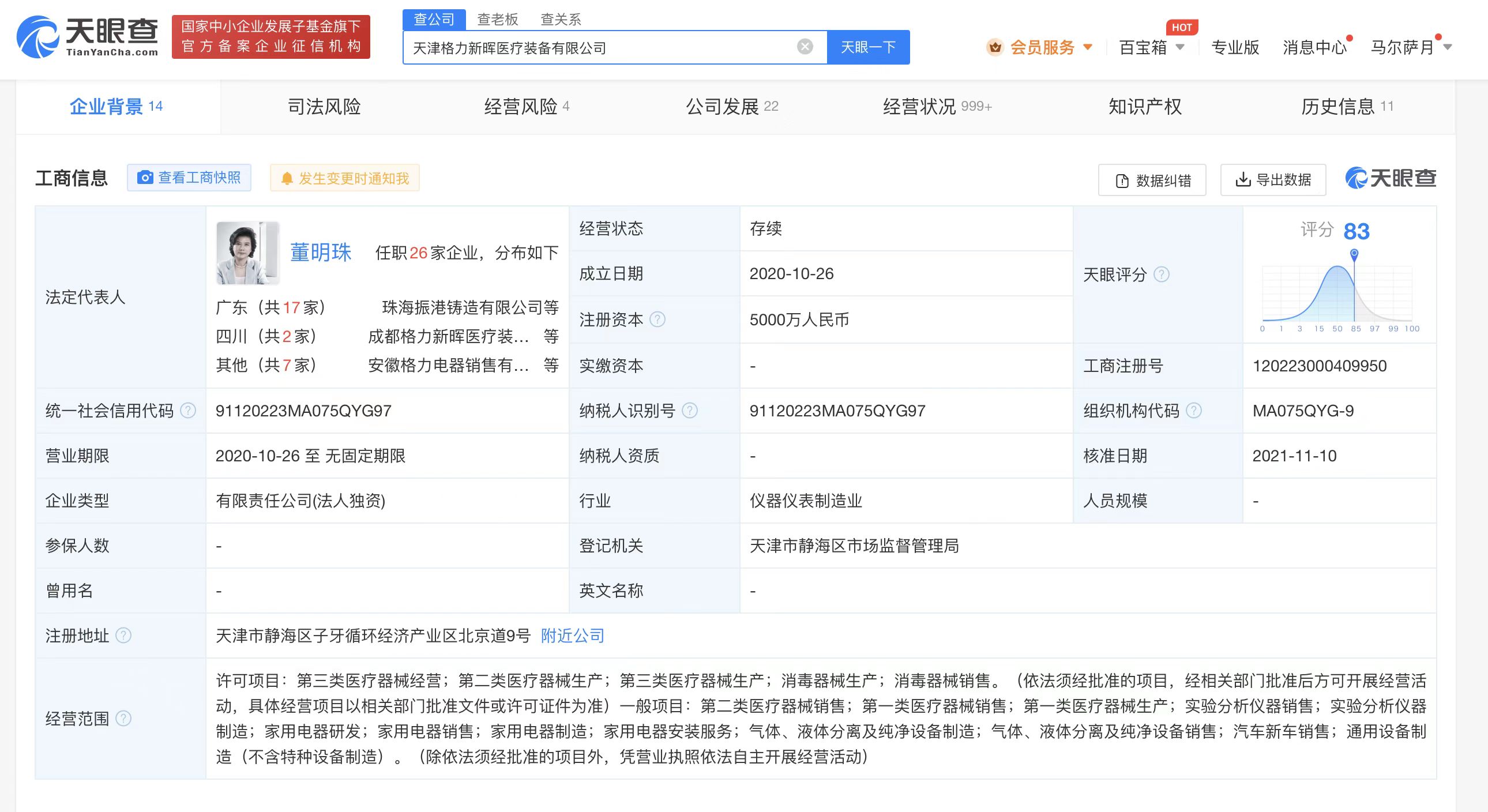Click the TianYanCha logo in header
Screen dimensions: 1488x812
(87, 36)
